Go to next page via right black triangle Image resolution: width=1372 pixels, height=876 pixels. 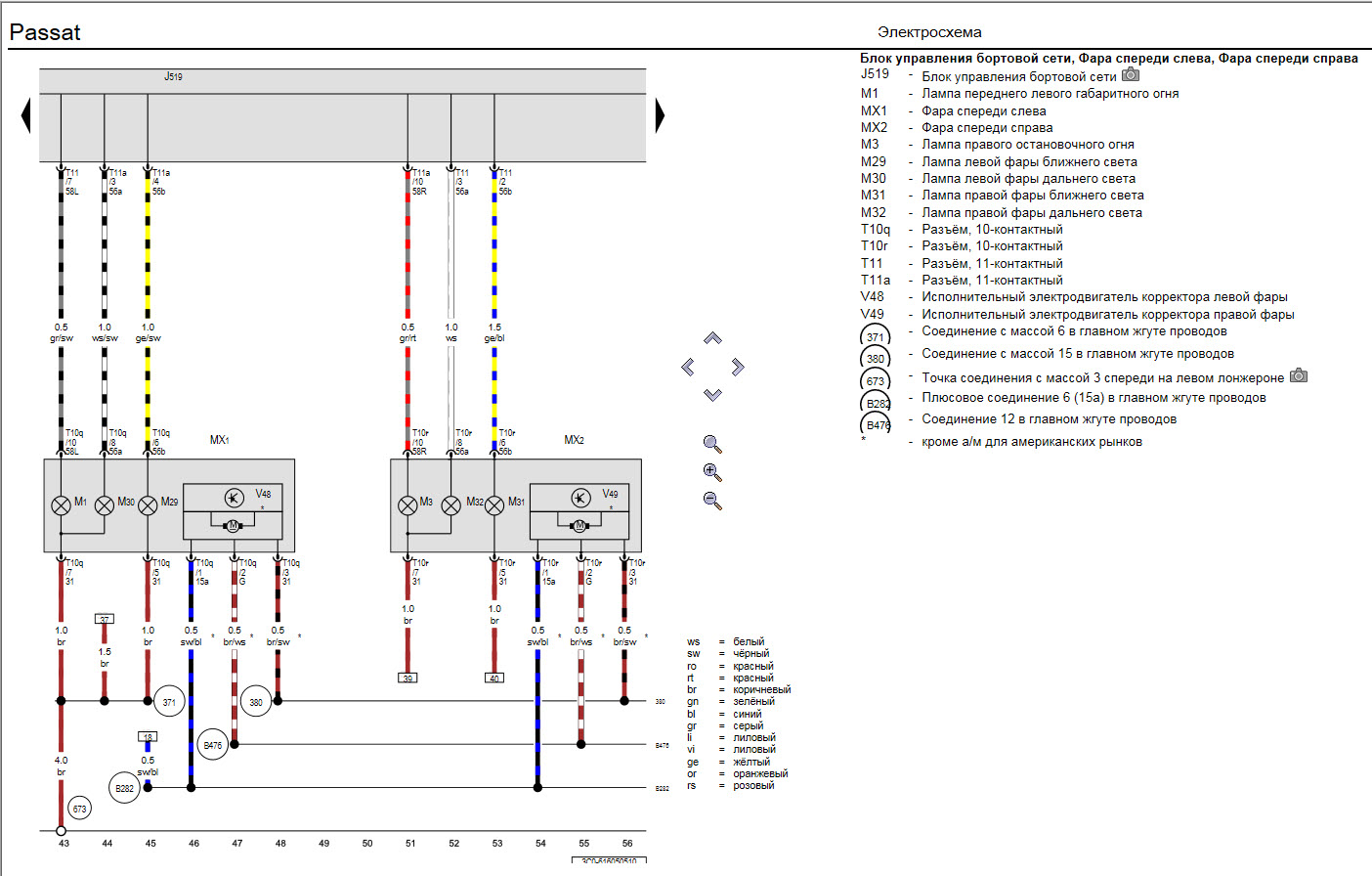click(x=660, y=116)
